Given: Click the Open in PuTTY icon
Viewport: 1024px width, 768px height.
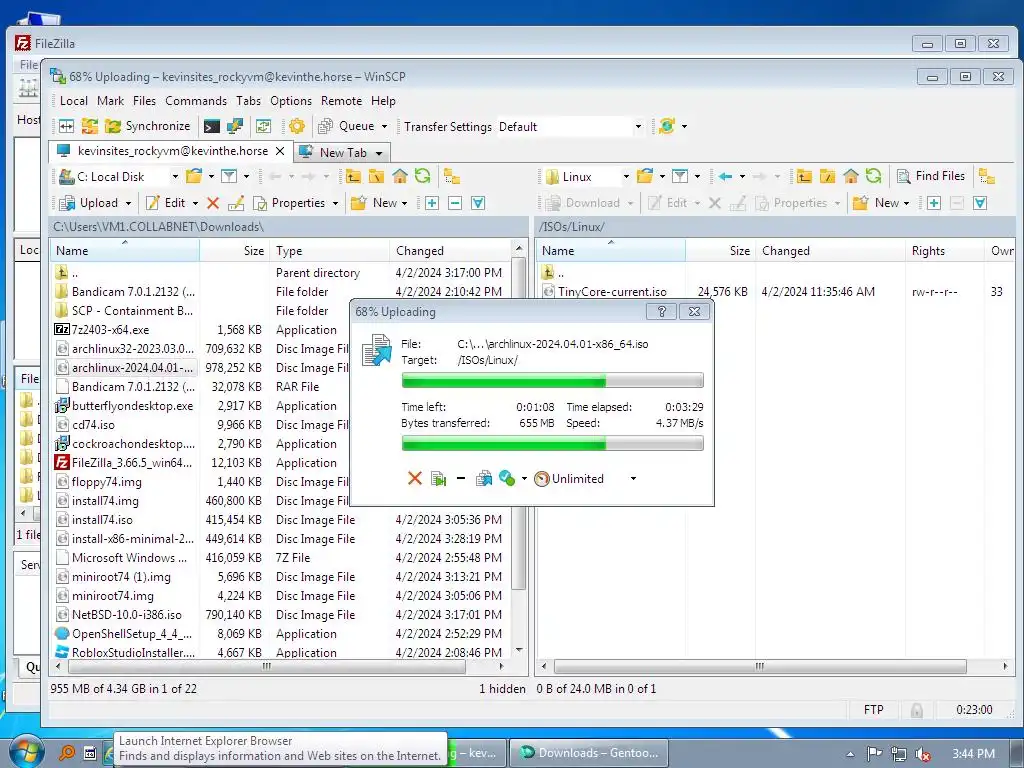Looking at the screenshot, I should [234, 126].
